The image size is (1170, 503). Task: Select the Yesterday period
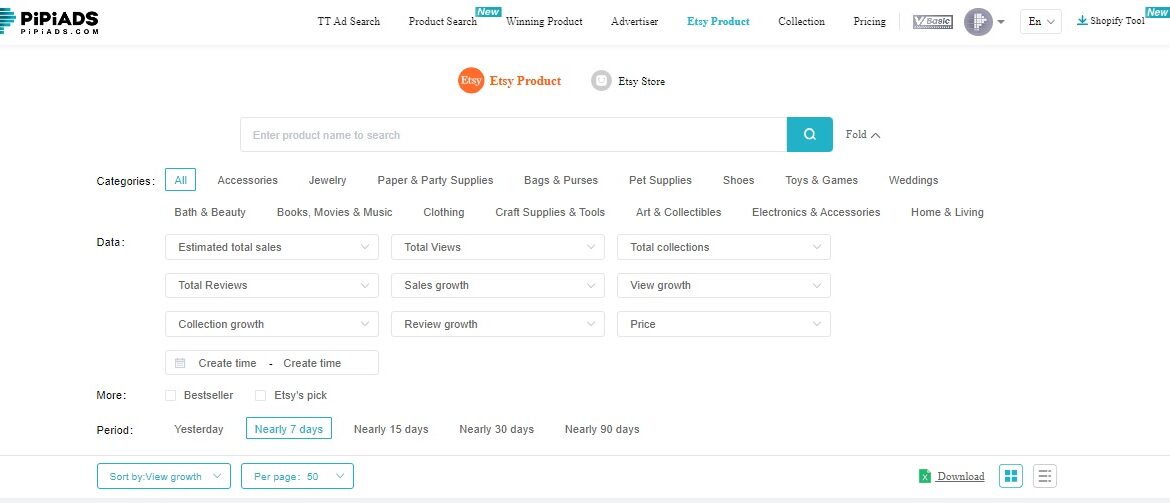pyautogui.click(x=198, y=429)
